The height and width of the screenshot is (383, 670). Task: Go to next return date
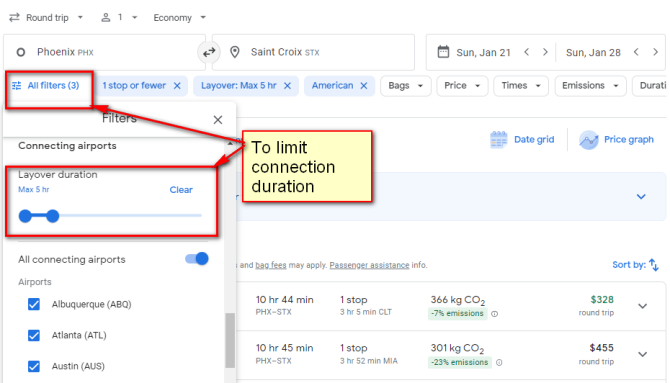(x=655, y=52)
